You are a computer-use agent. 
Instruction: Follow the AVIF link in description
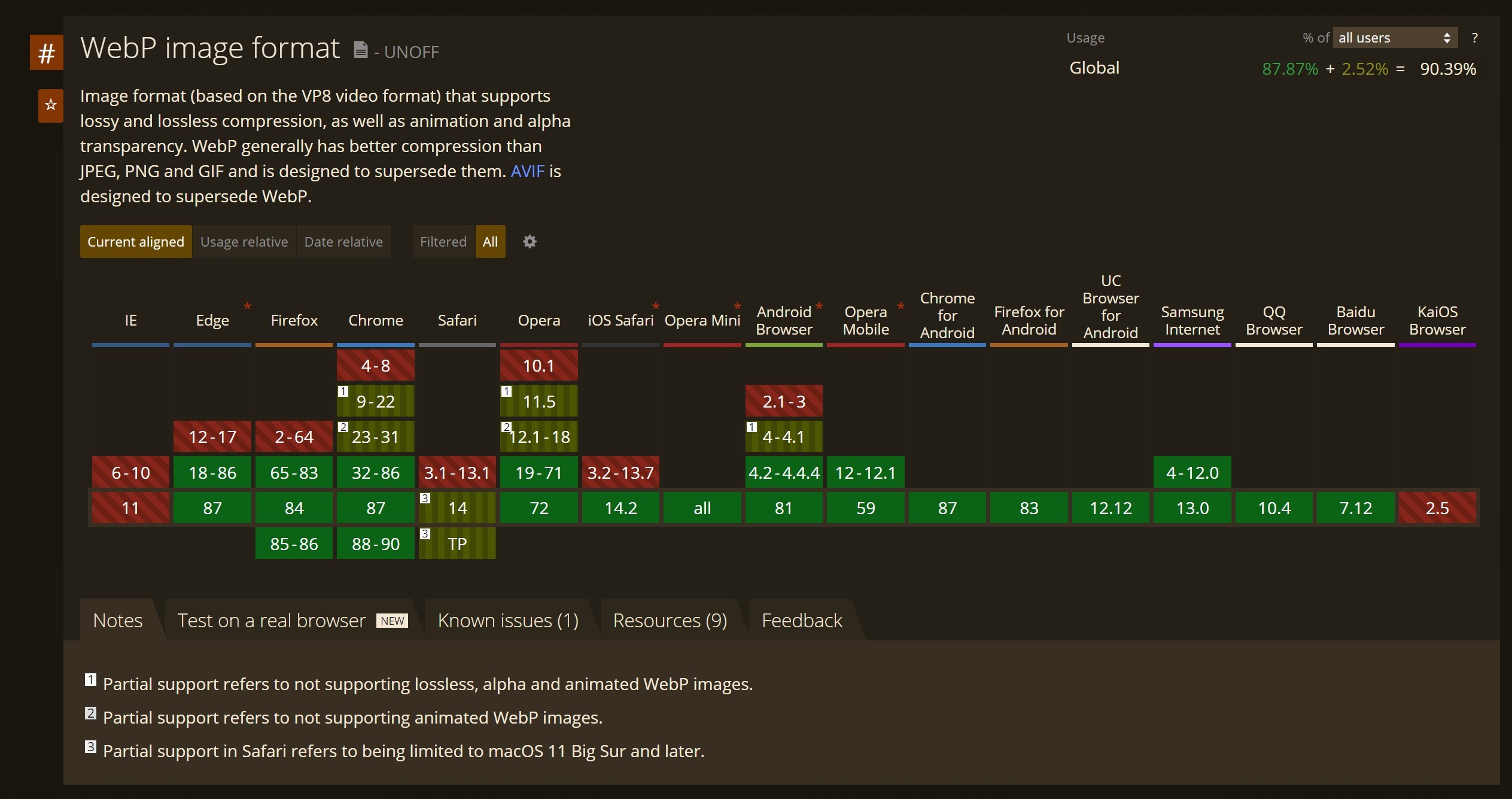(527, 172)
